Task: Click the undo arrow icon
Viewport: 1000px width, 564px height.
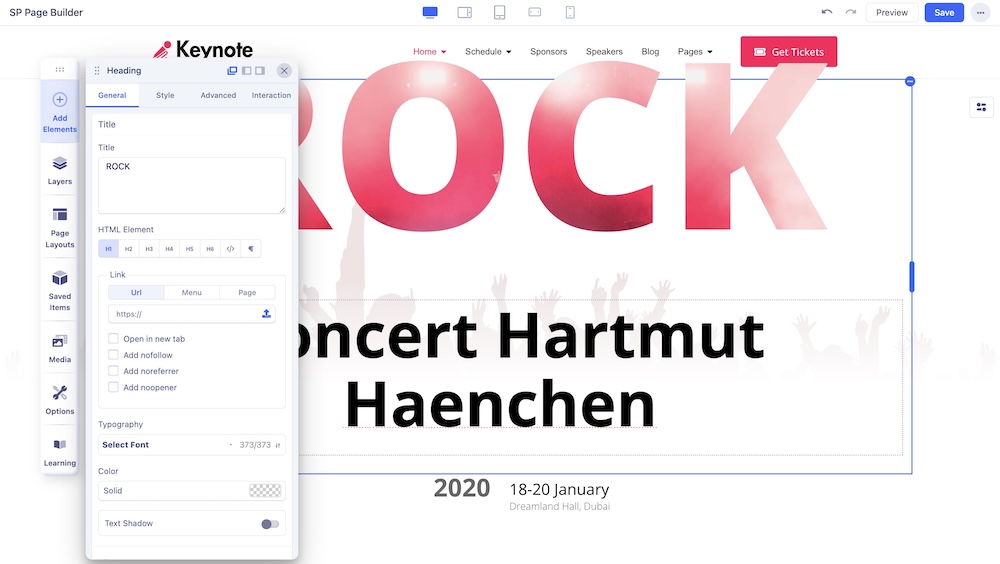Action: click(x=826, y=12)
